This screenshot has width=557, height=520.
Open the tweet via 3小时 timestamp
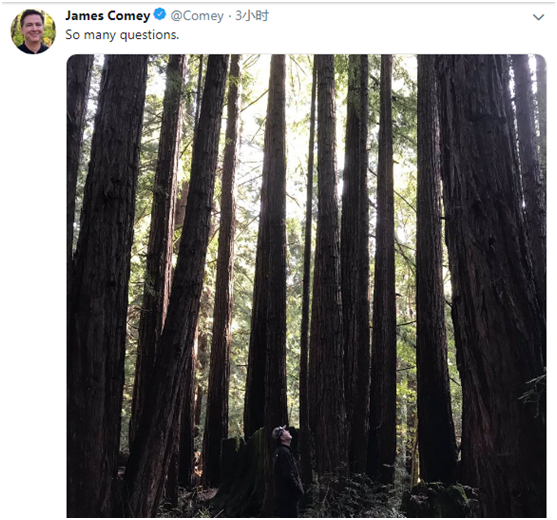coord(252,16)
